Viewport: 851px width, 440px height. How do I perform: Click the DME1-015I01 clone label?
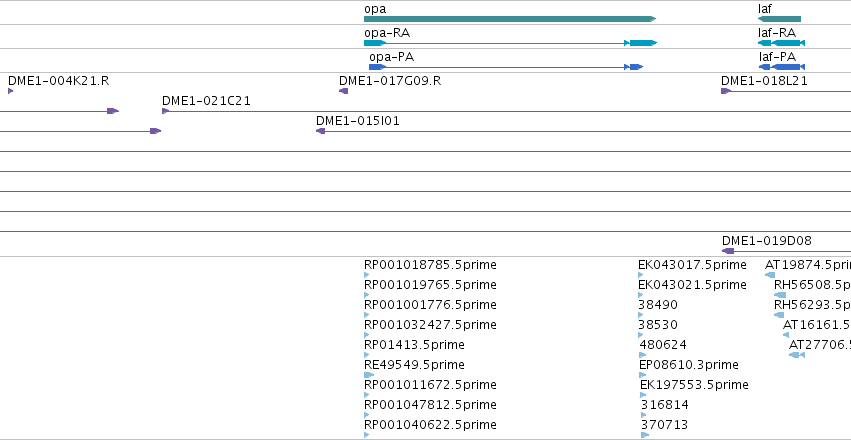[358, 121]
